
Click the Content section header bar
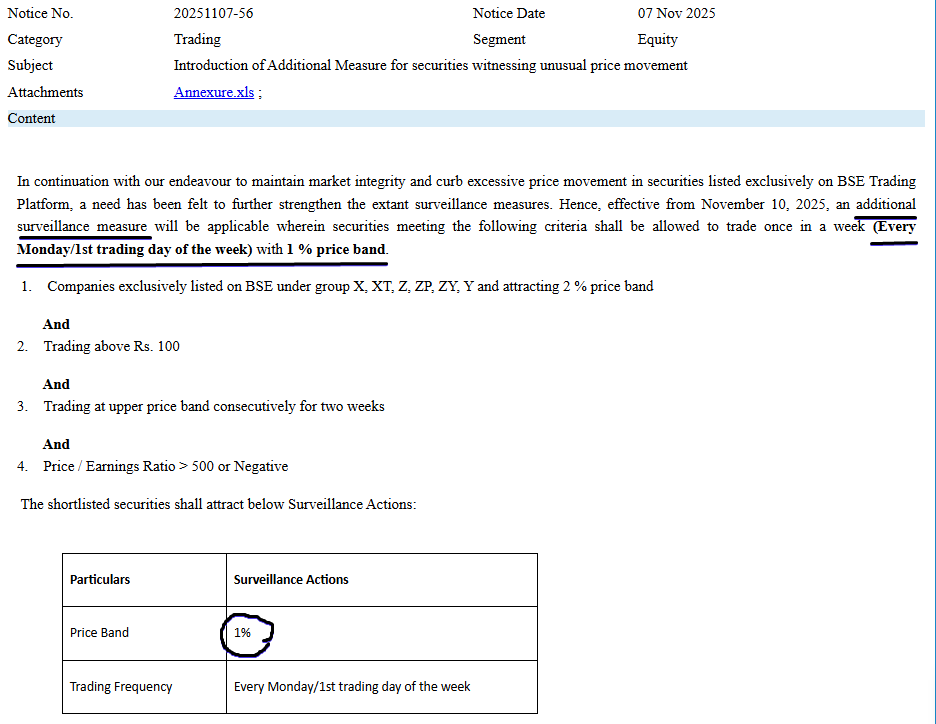pyautogui.click(x=466, y=118)
